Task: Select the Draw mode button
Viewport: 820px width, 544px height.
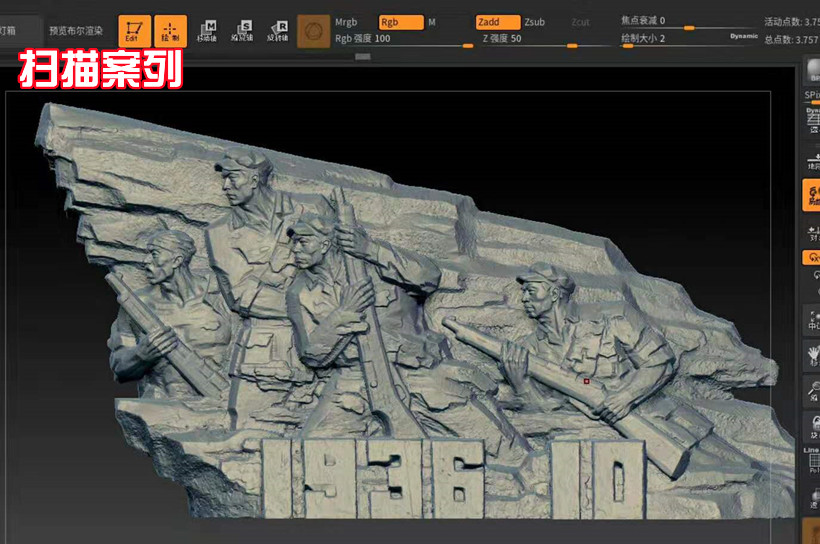Action: tap(170, 30)
